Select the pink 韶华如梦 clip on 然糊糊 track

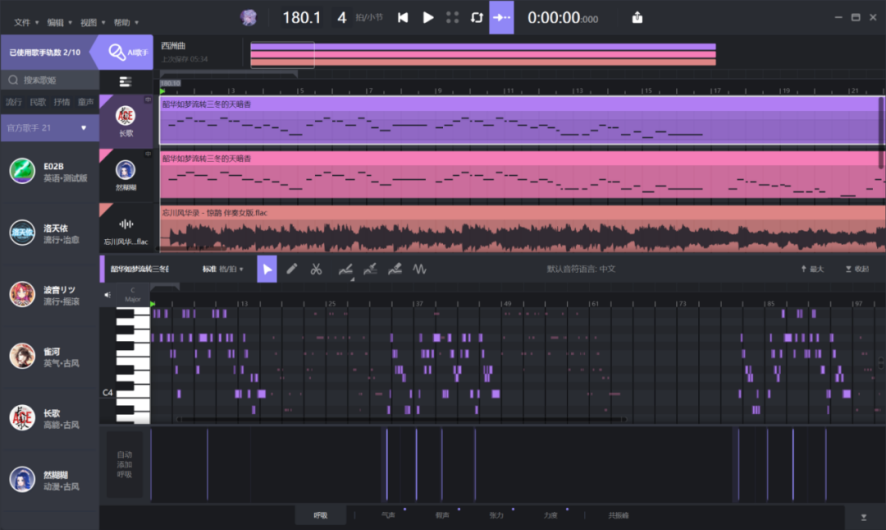pyautogui.click(x=523, y=175)
